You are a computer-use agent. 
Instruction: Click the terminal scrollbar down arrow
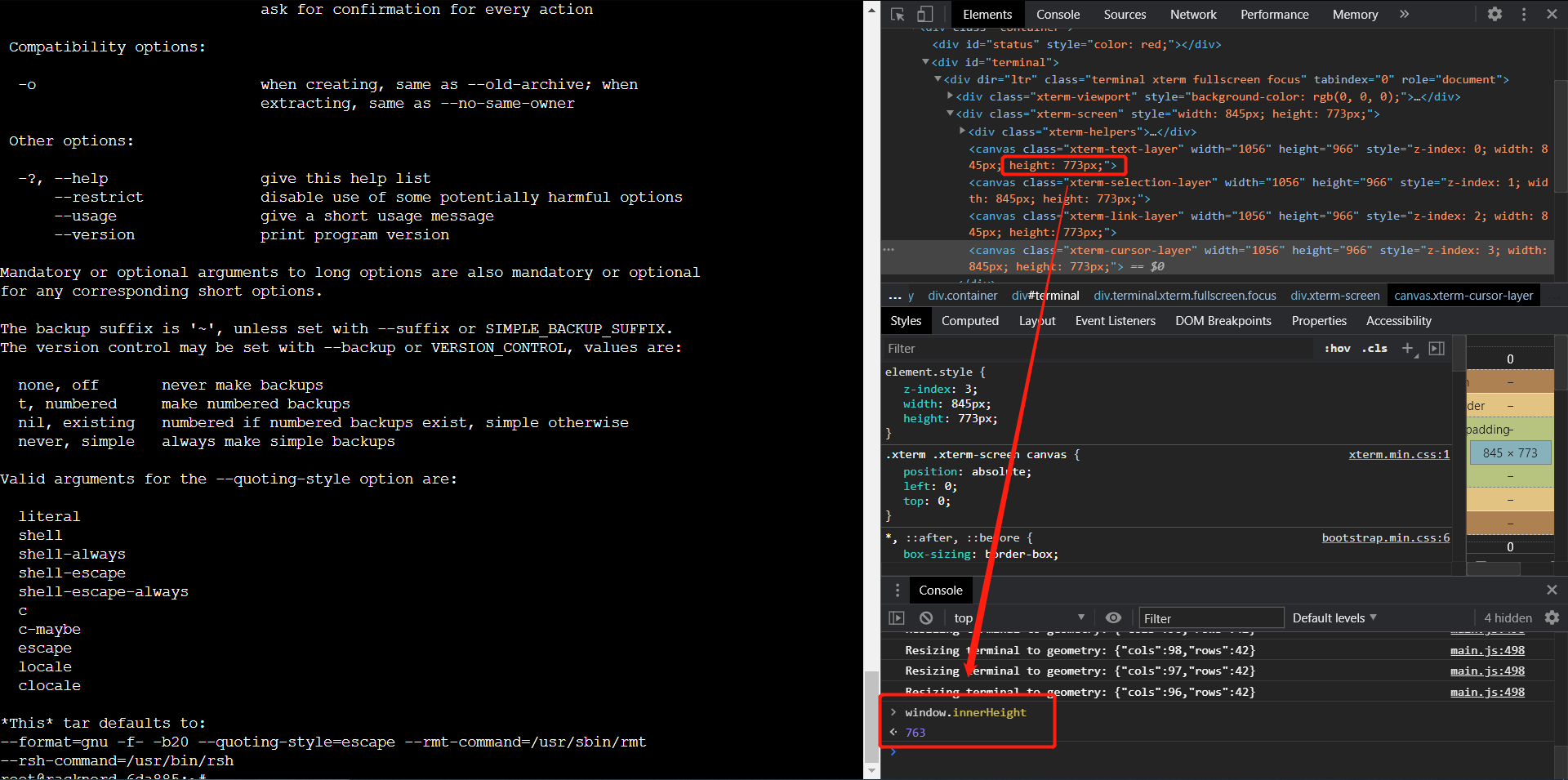[x=871, y=771]
